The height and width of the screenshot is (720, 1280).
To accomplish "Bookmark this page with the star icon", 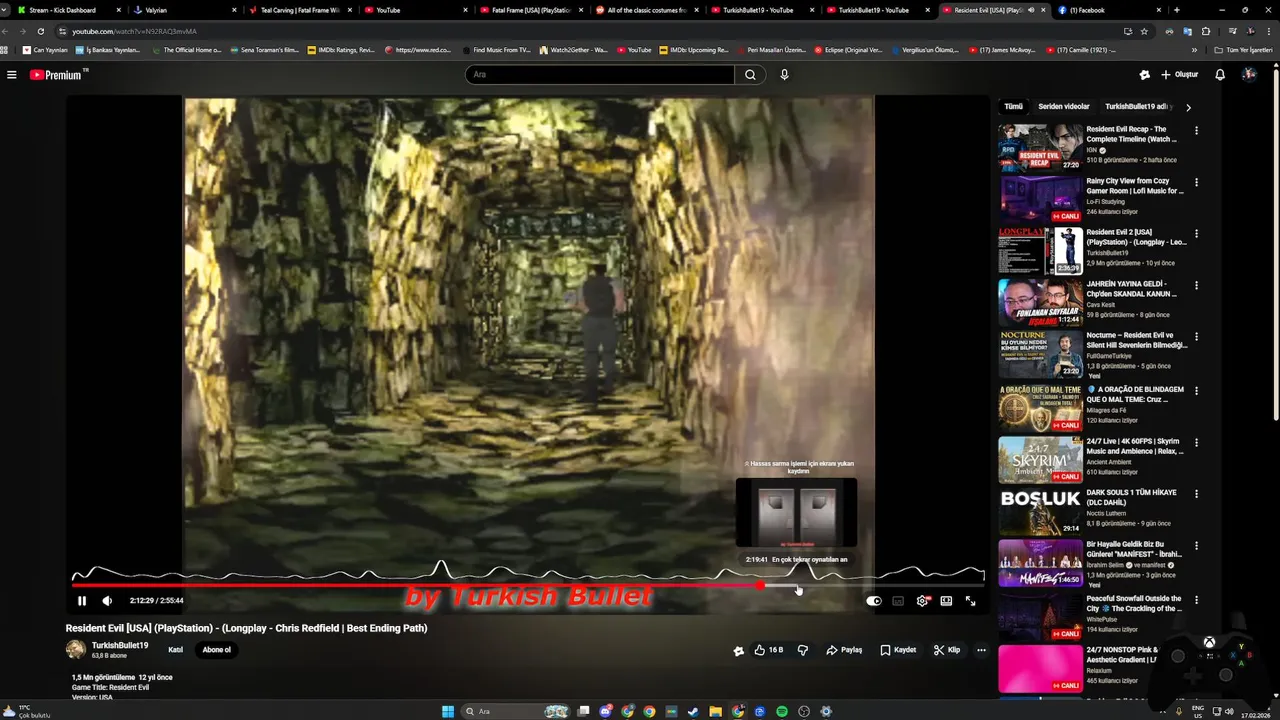I will [1144, 31].
